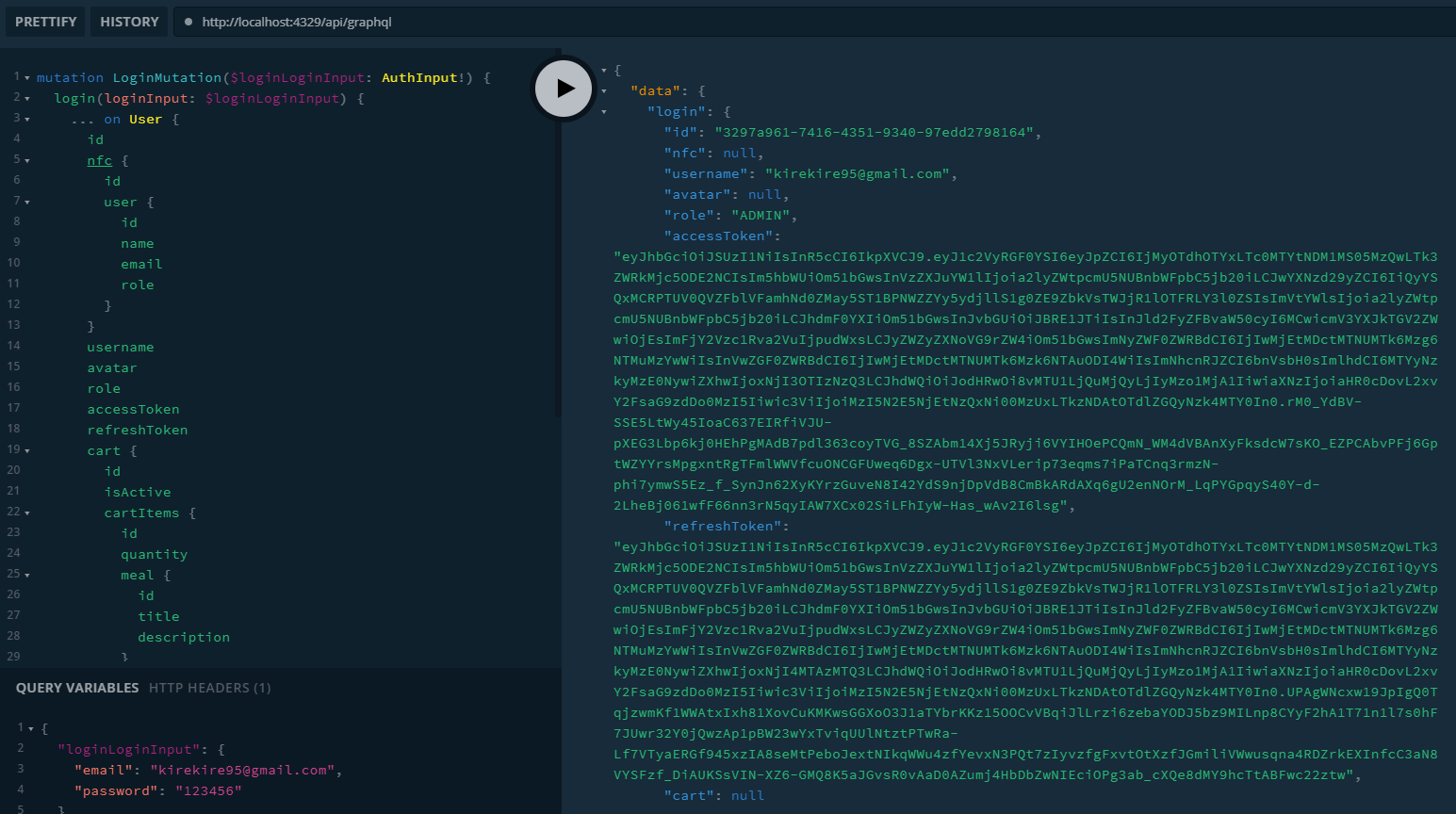This screenshot has width=1456, height=814.
Task: Click the avatar field in query
Action: click(112, 368)
